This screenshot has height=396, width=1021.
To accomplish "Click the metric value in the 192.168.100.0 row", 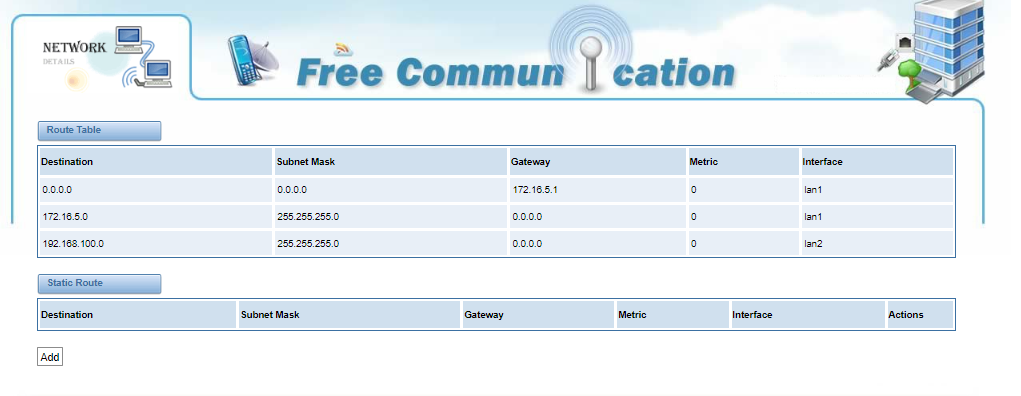I will coord(743,244).
